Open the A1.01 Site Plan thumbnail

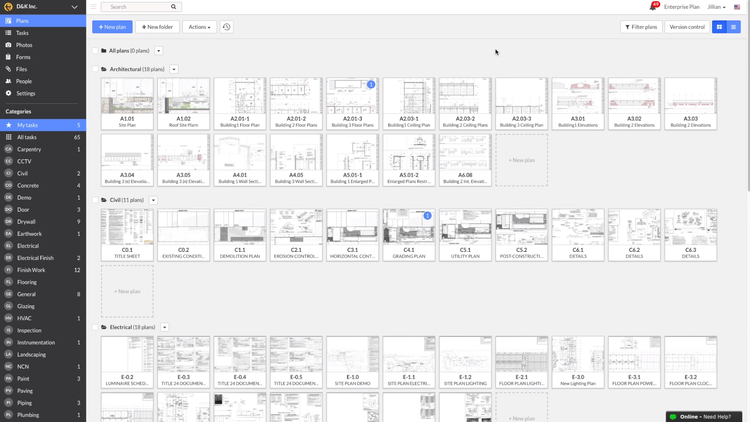point(127,98)
